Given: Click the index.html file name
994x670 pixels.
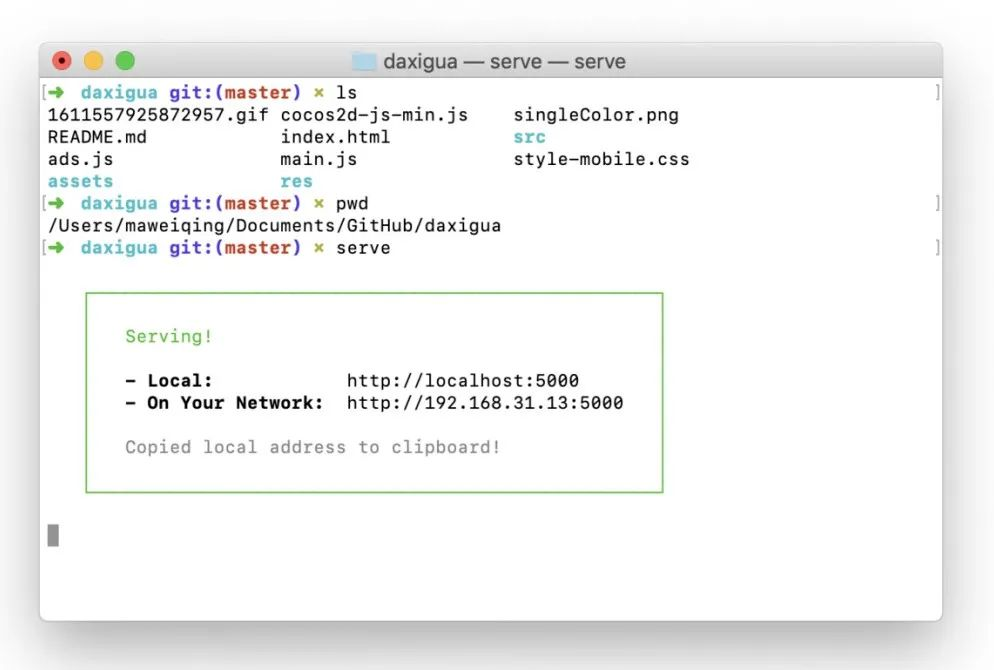Looking at the screenshot, I should pyautogui.click(x=335, y=137).
